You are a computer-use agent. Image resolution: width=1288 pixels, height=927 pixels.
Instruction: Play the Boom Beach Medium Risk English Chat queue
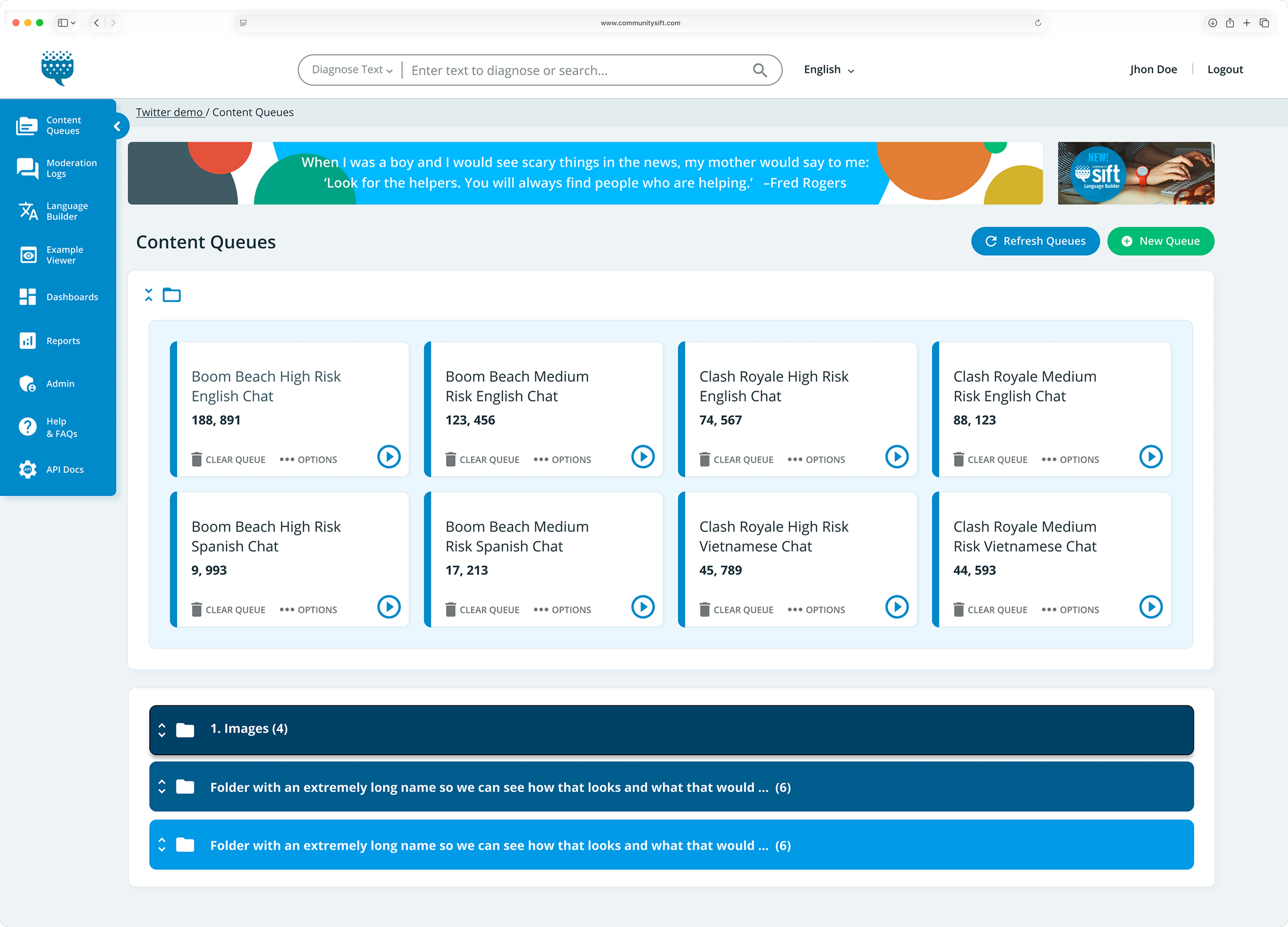(x=643, y=456)
